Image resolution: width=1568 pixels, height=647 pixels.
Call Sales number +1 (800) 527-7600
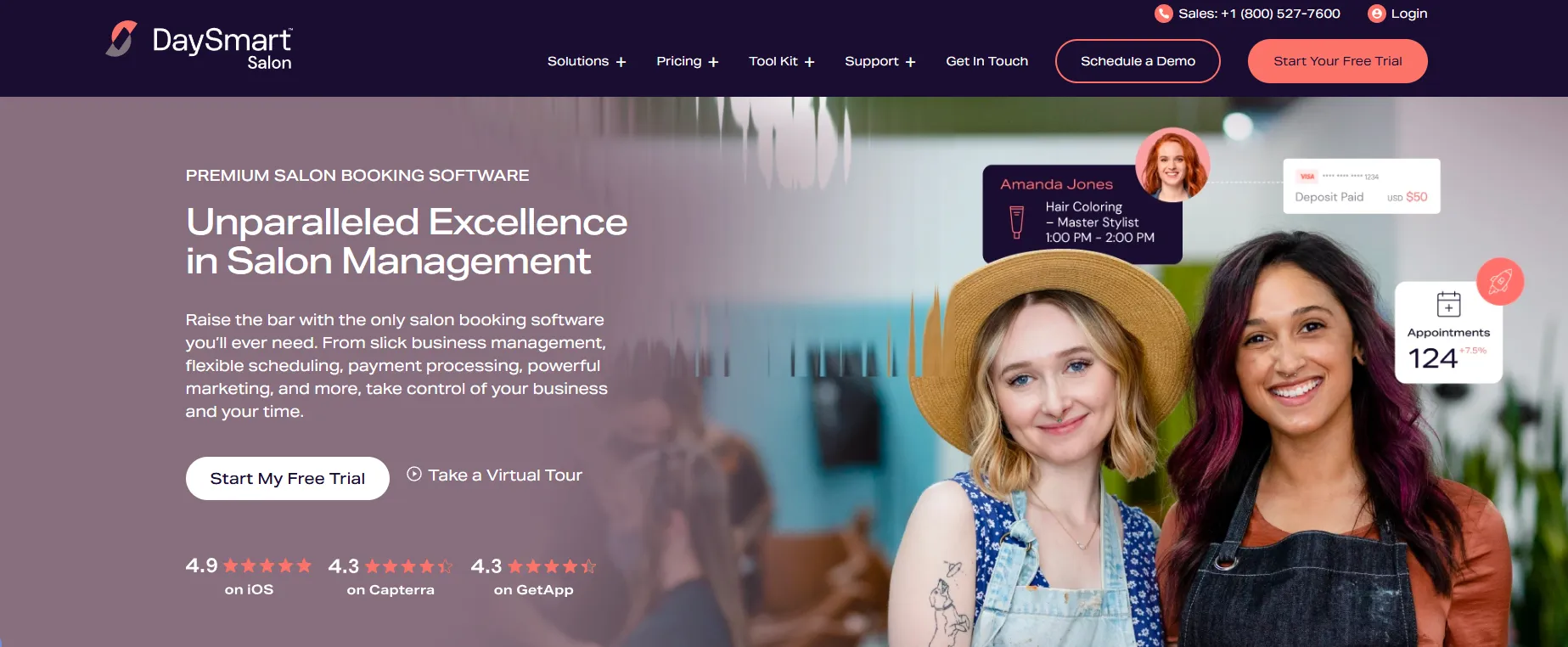1259,14
